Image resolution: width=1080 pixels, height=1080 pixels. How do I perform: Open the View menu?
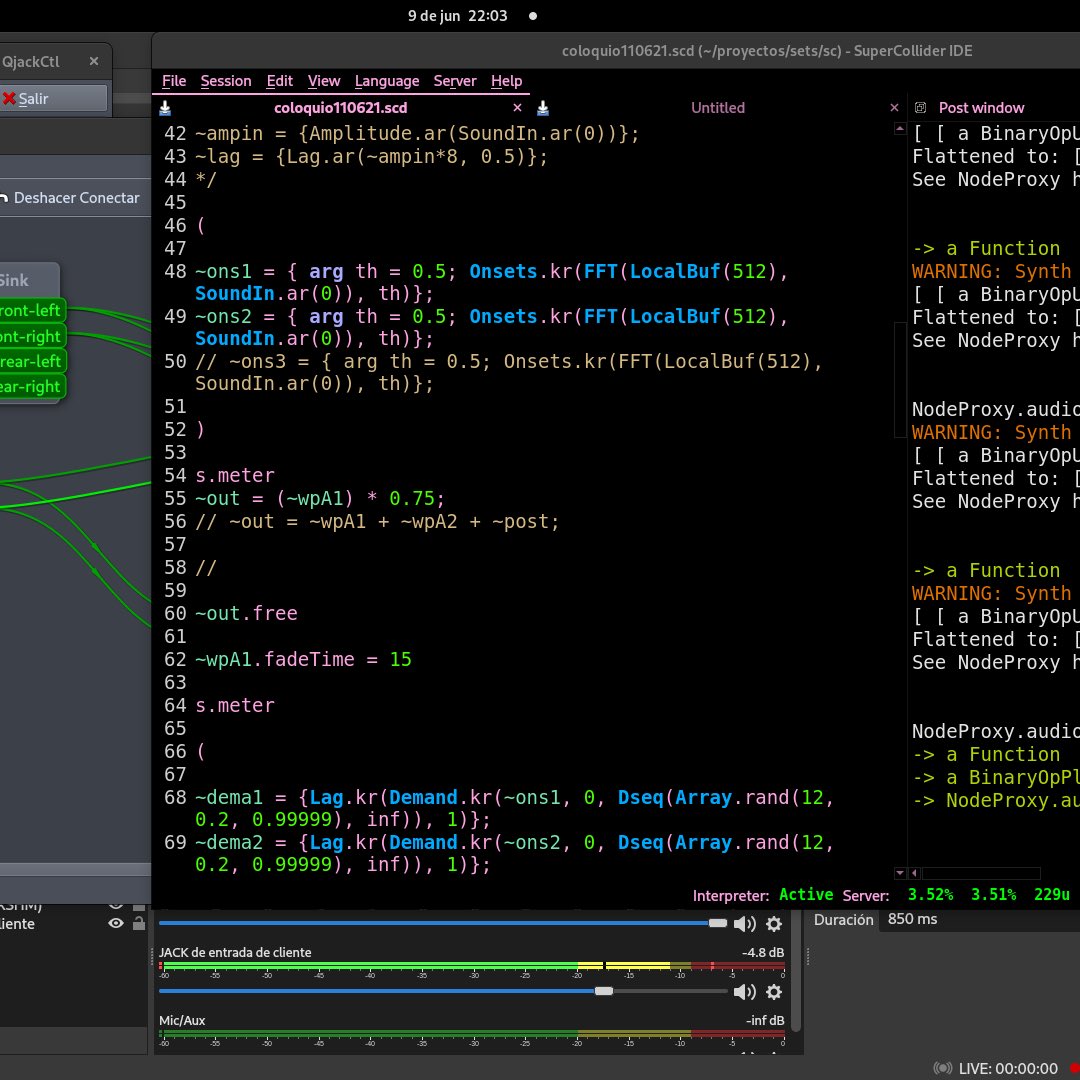point(324,81)
